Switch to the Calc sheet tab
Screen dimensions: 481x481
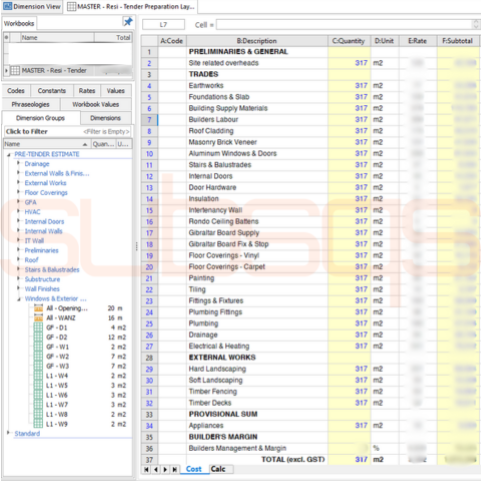tap(218, 469)
